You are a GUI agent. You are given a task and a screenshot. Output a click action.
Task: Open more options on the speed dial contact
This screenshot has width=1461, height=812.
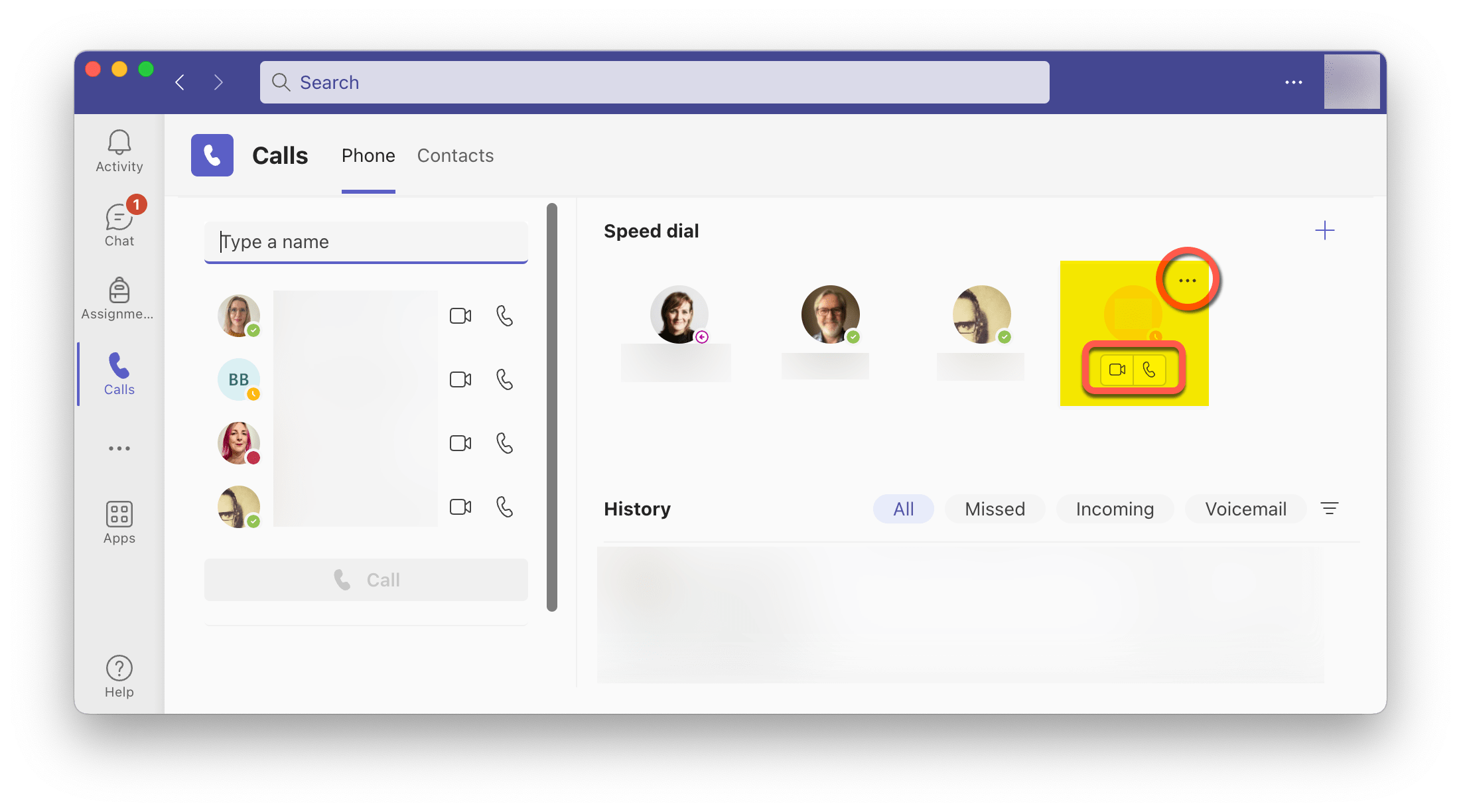tap(1186, 279)
